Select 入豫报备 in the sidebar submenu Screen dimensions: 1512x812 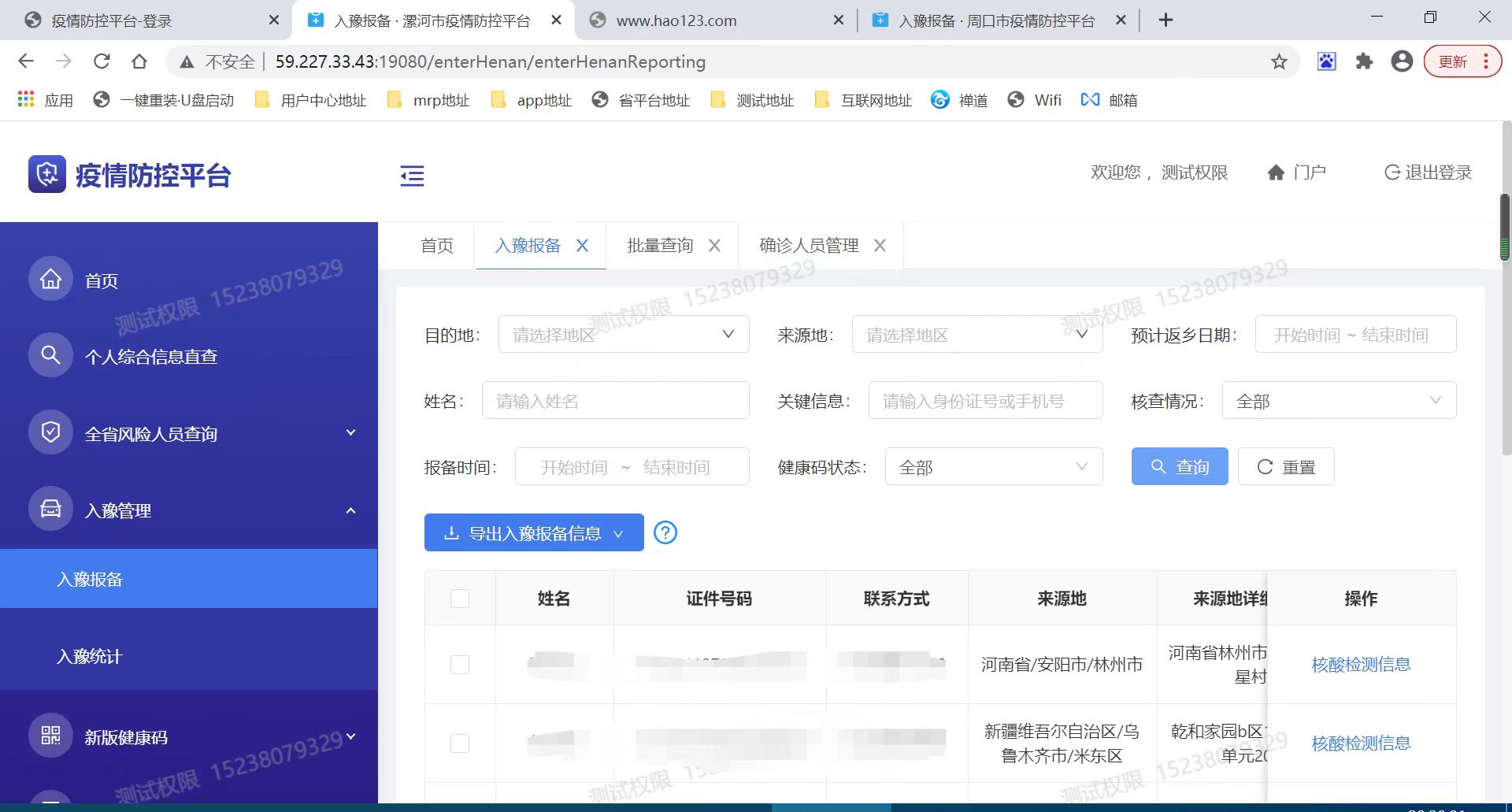[189, 579]
